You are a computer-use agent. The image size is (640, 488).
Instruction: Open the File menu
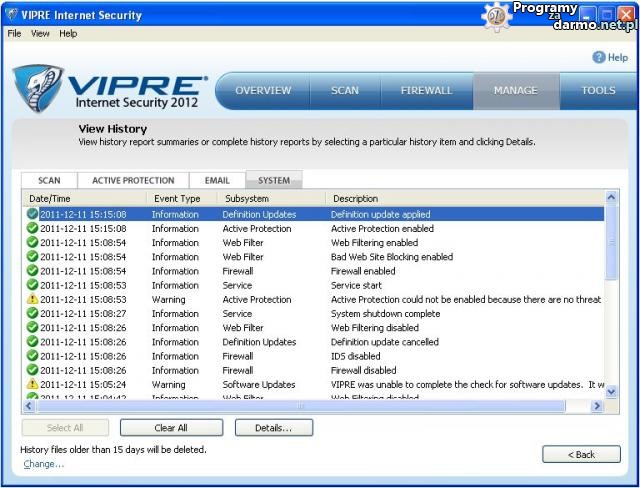coord(14,33)
